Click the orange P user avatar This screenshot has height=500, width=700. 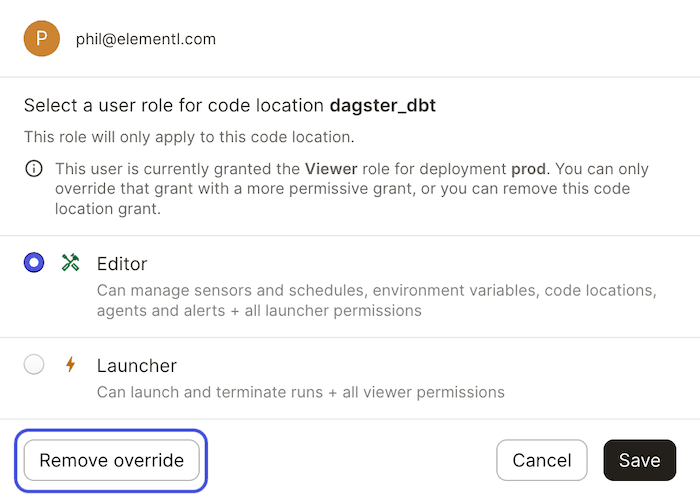point(42,38)
